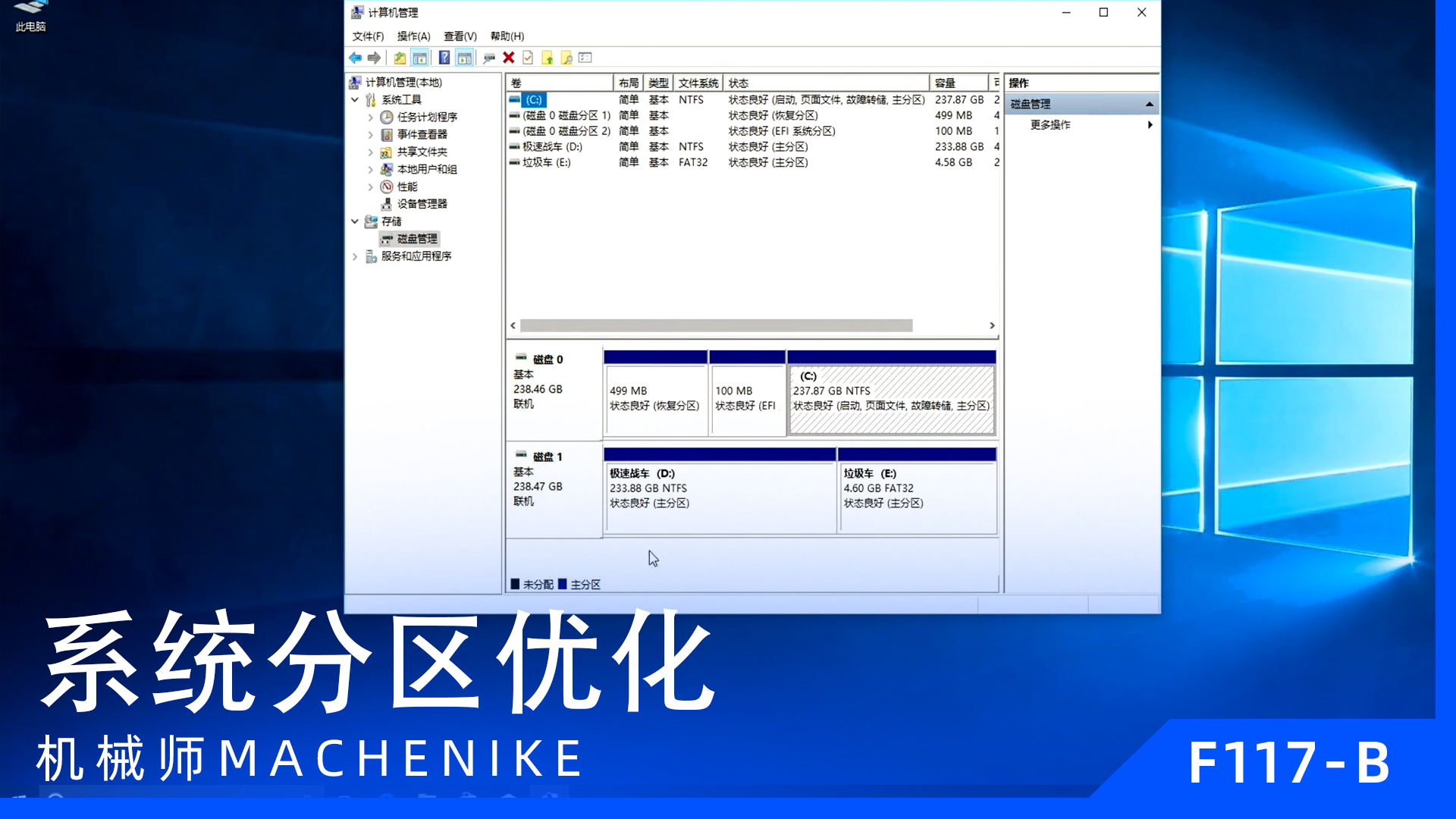The image size is (1456, 819).
Task: Click the volume list scroll right arrow
Action: point(992,325)
